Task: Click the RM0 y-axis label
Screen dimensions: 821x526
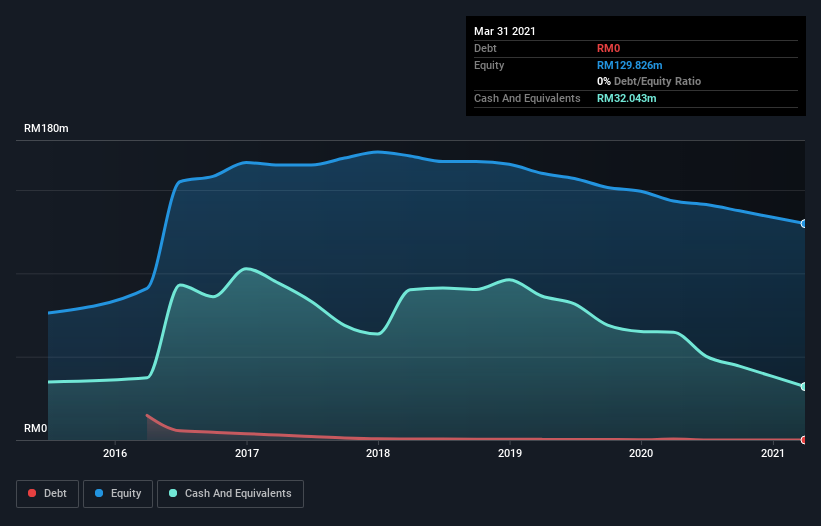Action: coord(36,428)
